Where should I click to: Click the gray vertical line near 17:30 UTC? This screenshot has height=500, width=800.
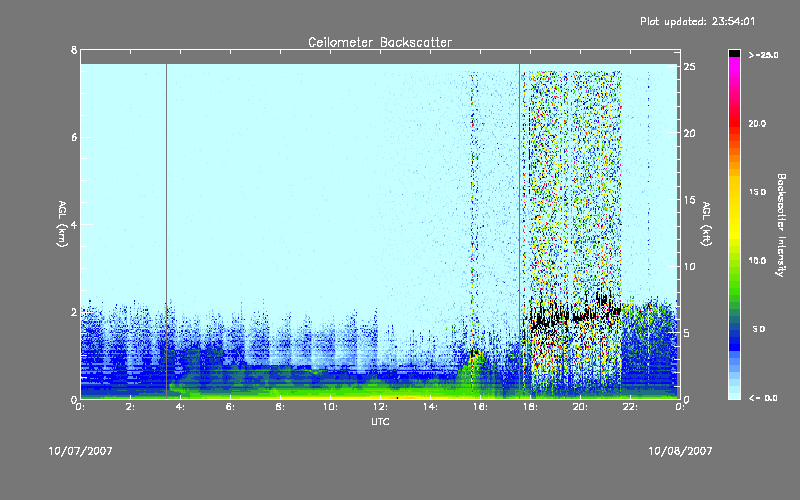519,231
